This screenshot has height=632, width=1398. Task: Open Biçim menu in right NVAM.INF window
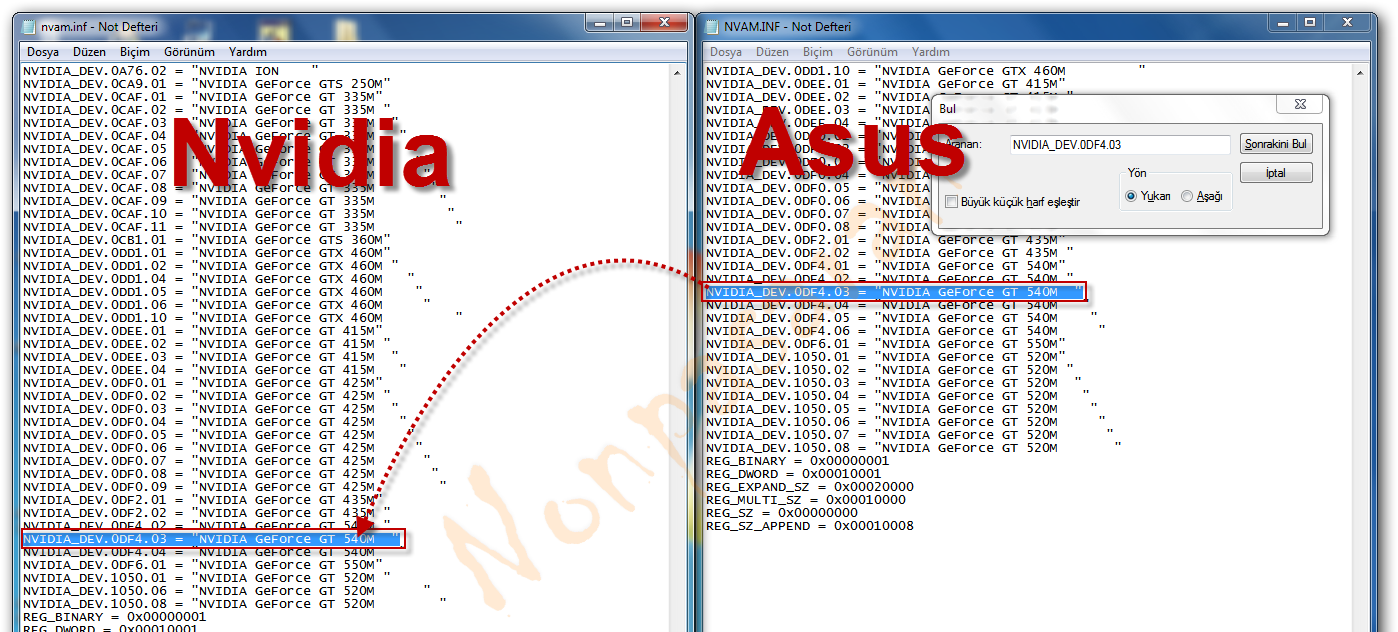pos(818,52)
